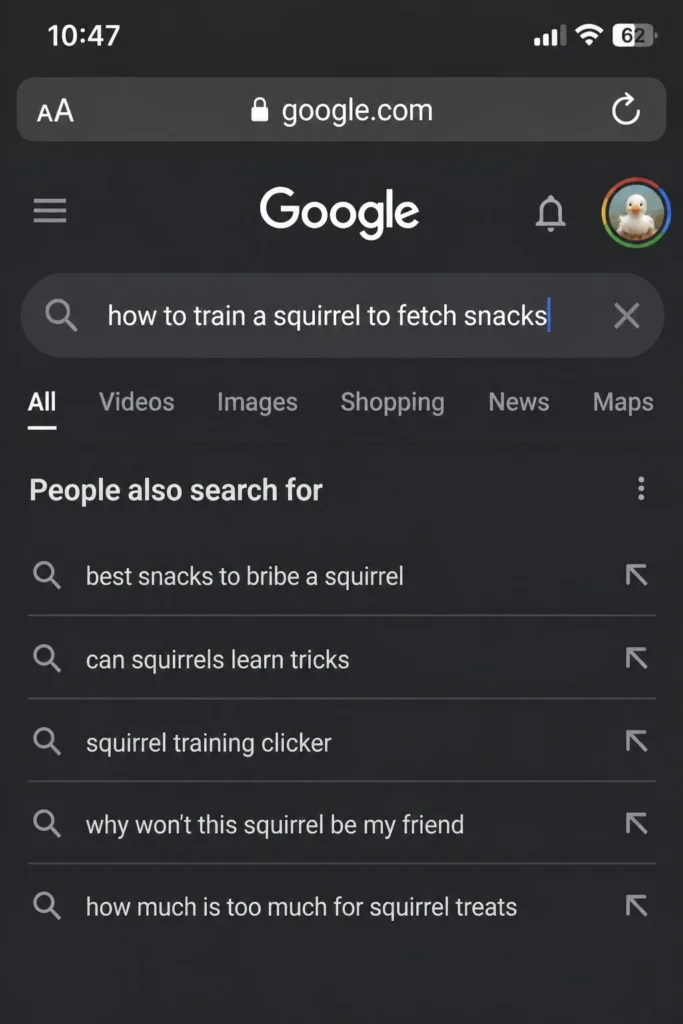Tap the google.com address bar

342,110
